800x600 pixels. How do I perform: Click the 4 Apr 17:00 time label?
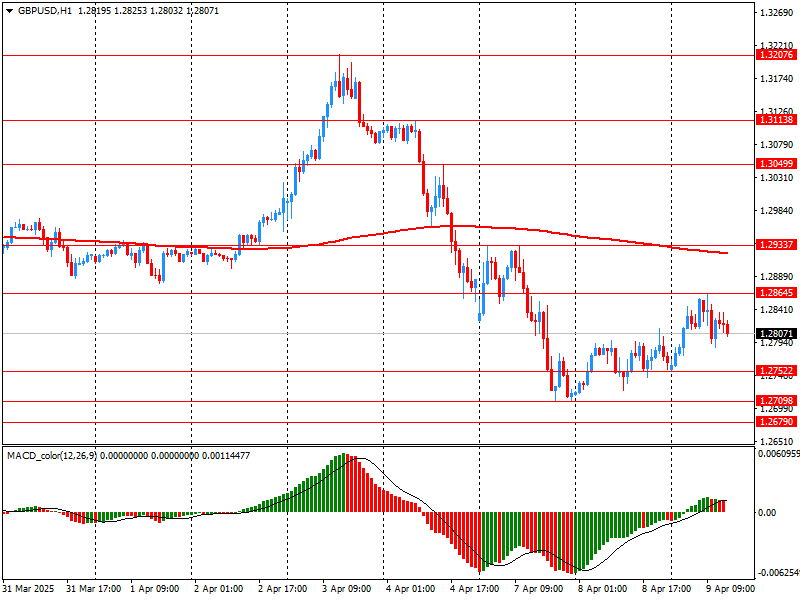[x=476, y=589]
